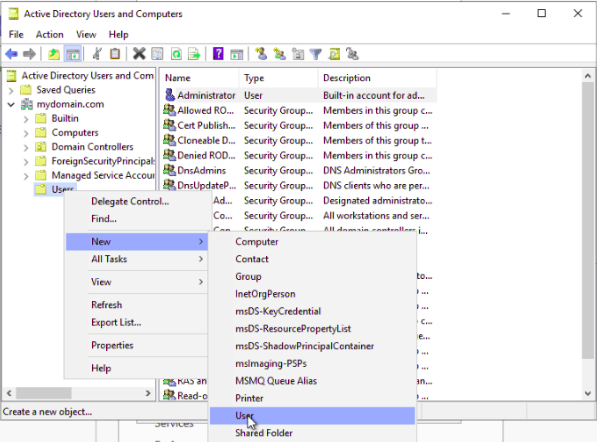Click the Domain Controllers folder icon
This screenshot has width=597, height=442.
coord(41,147)
